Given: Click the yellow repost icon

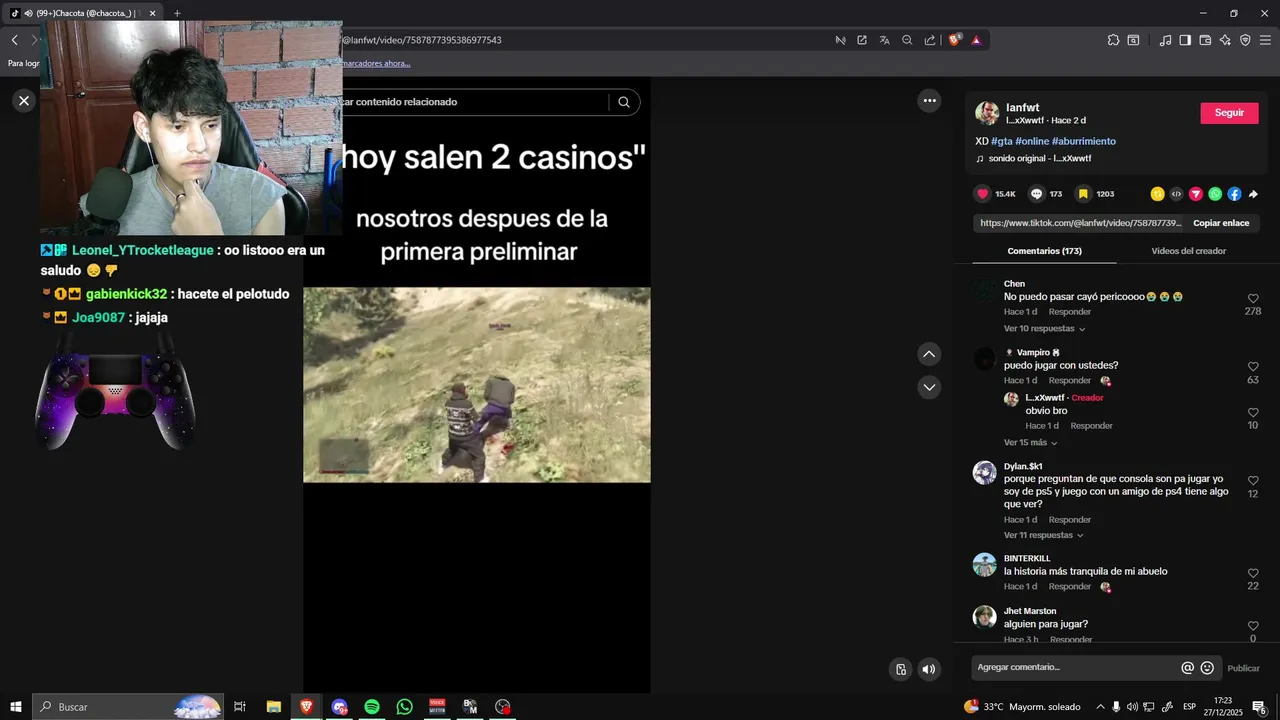Looking at the screenshot, I should pos(1157,194).
